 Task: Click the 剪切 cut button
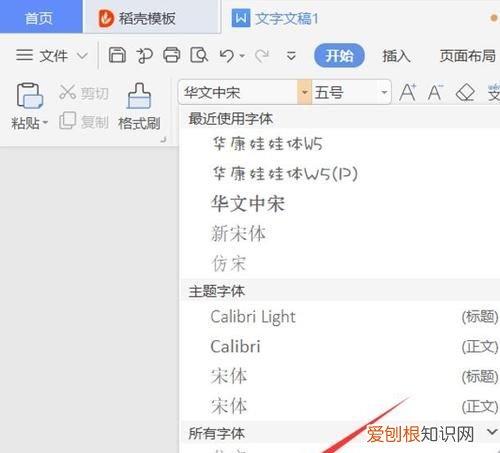[84, 93]
